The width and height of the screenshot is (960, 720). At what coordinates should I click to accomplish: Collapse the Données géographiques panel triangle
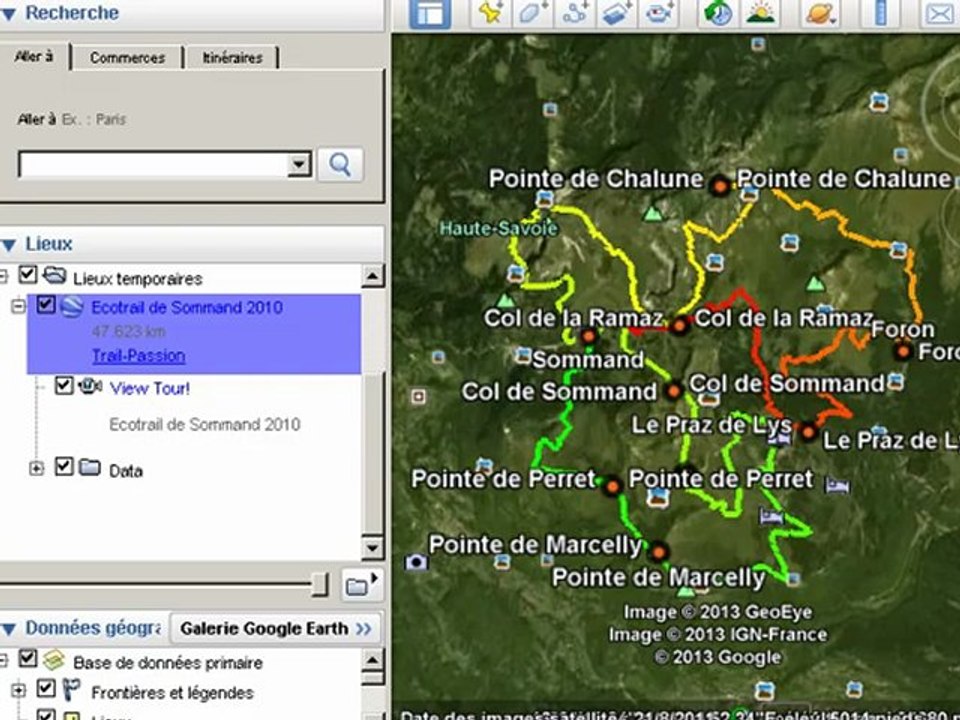point(9,629)
